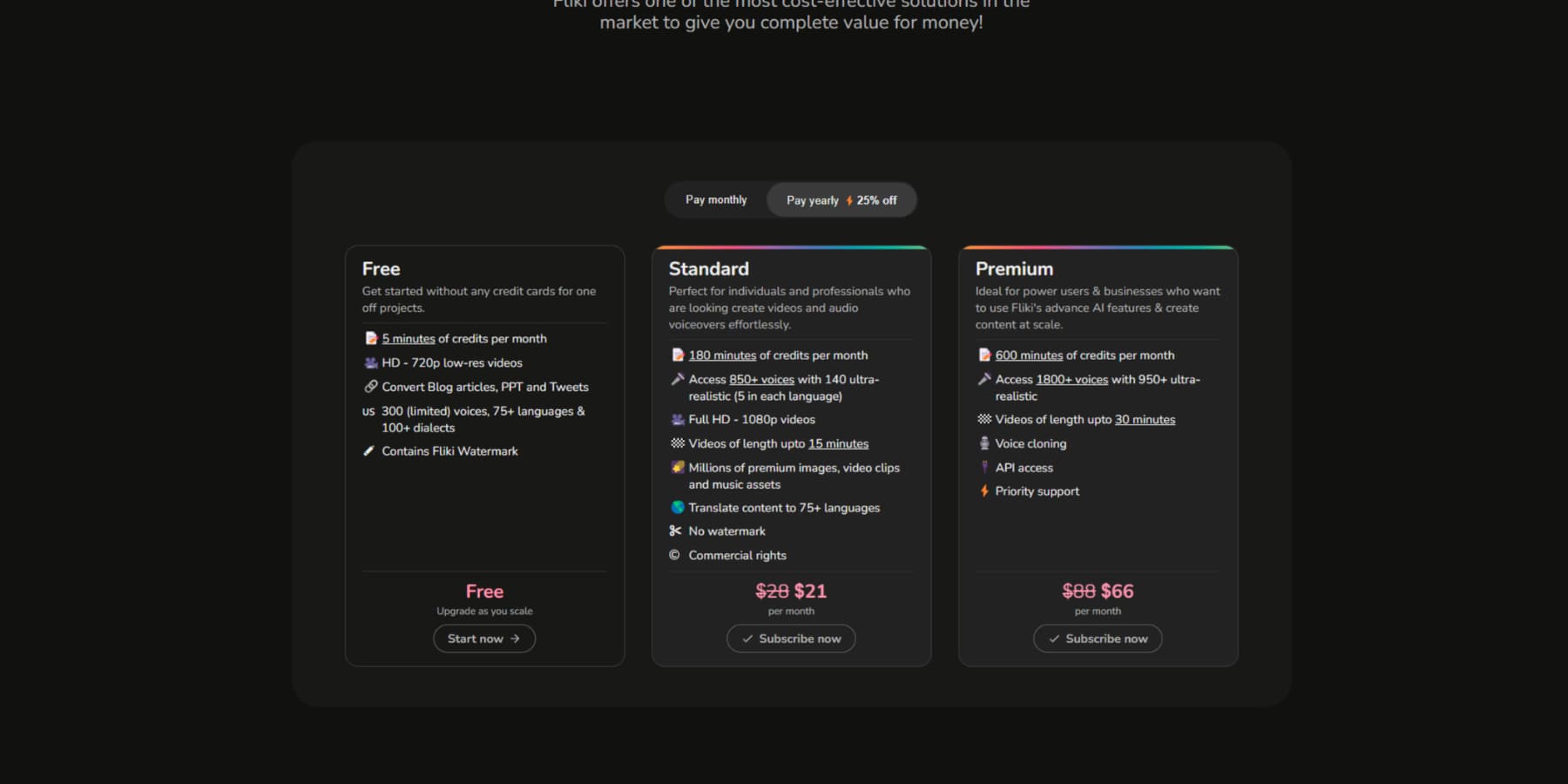
Task: Click the paperclip icon next to Convert Blog articles
Action: click(369, 387)
